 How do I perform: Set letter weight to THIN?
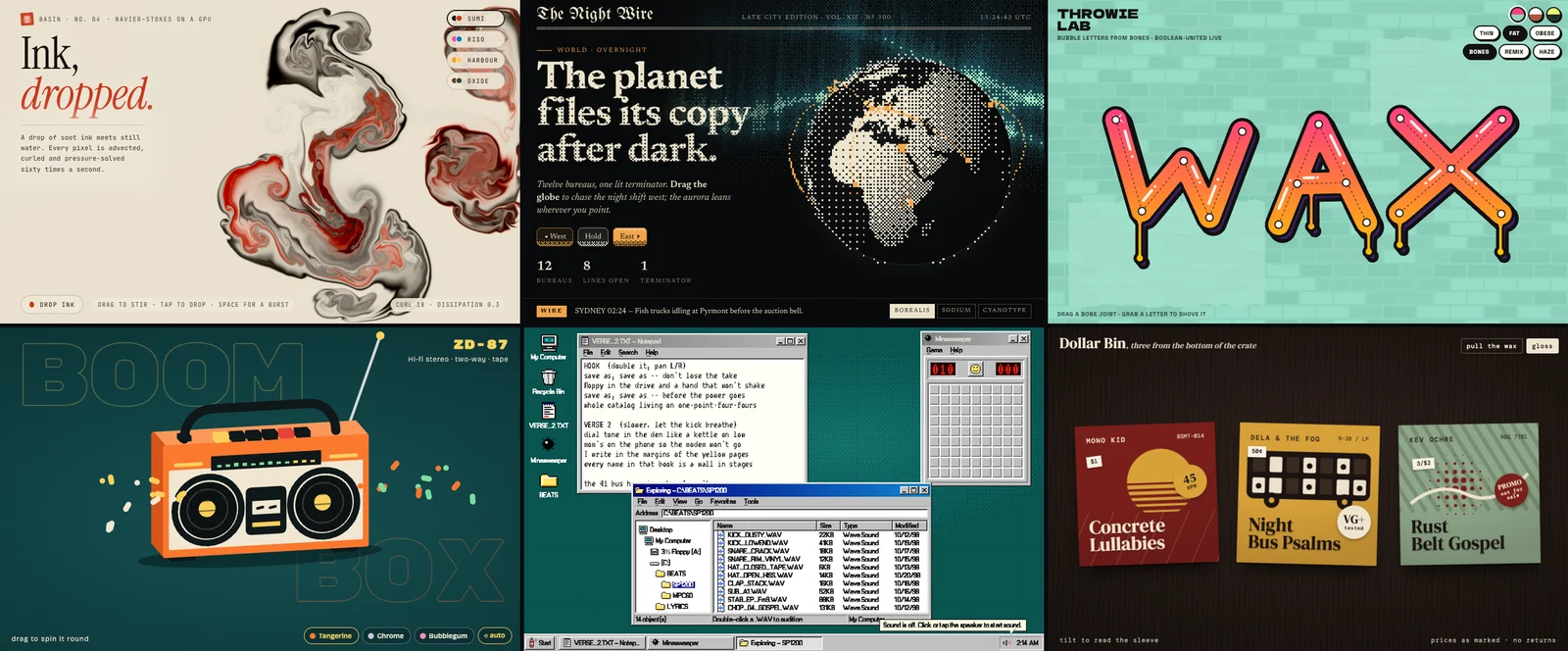(x=1486, y=33)
